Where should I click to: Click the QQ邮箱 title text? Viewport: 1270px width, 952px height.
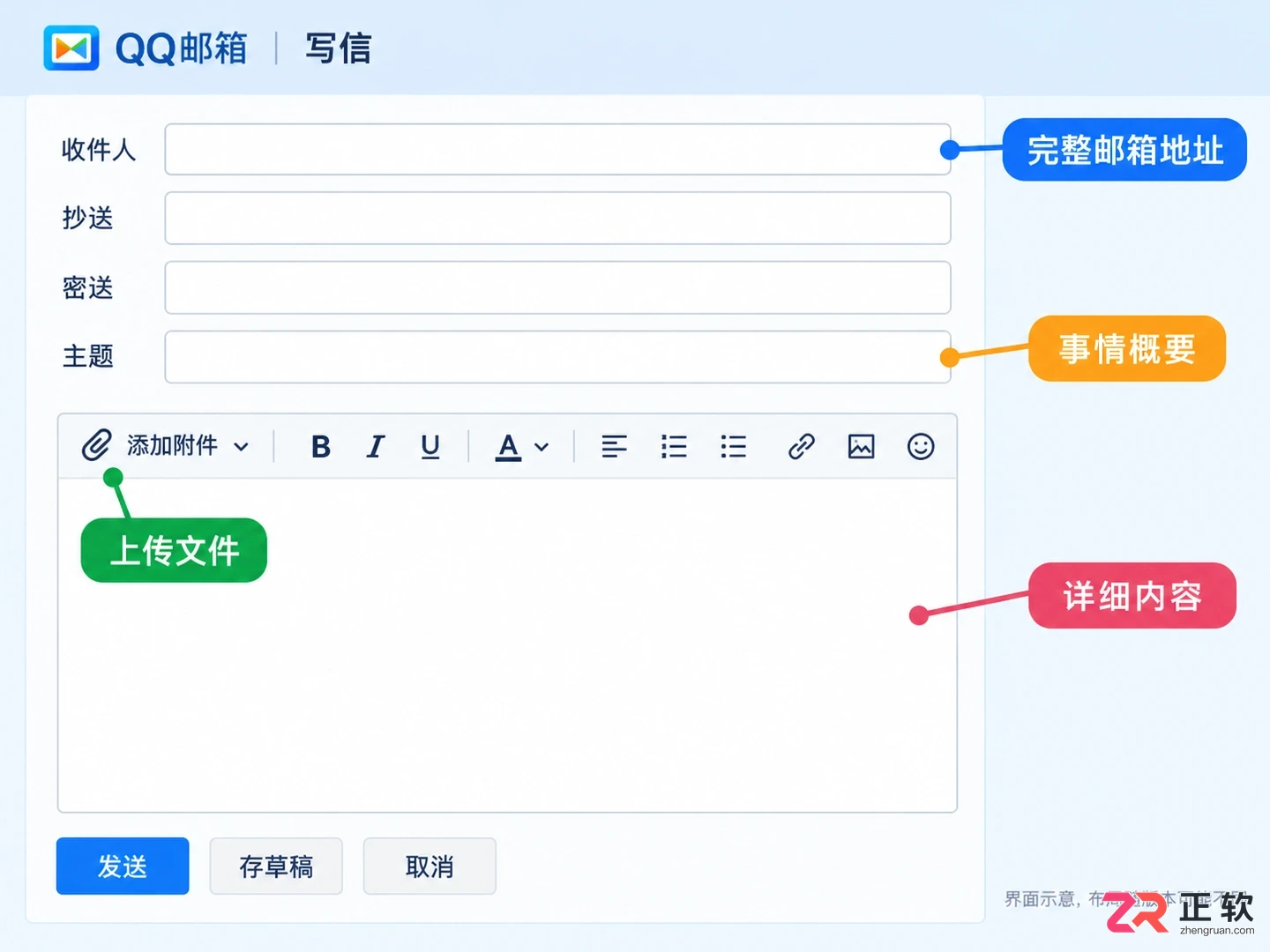pos(182,48)
